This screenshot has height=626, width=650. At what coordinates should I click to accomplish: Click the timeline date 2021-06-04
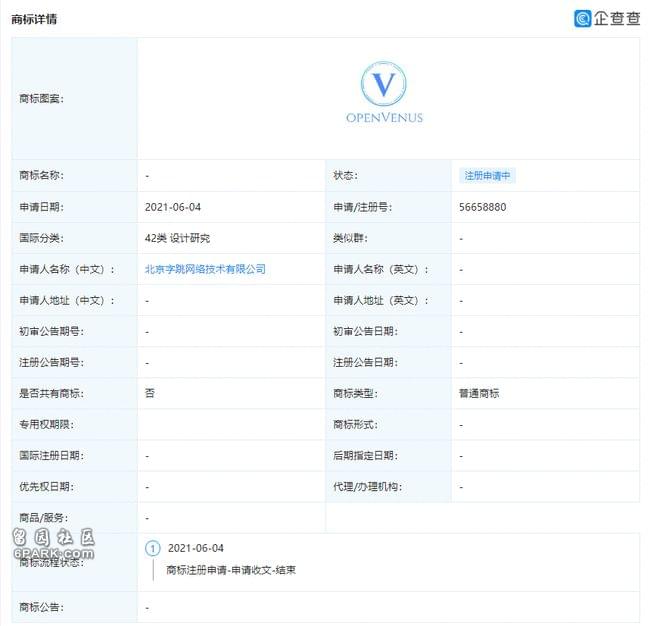pos(196,548)
